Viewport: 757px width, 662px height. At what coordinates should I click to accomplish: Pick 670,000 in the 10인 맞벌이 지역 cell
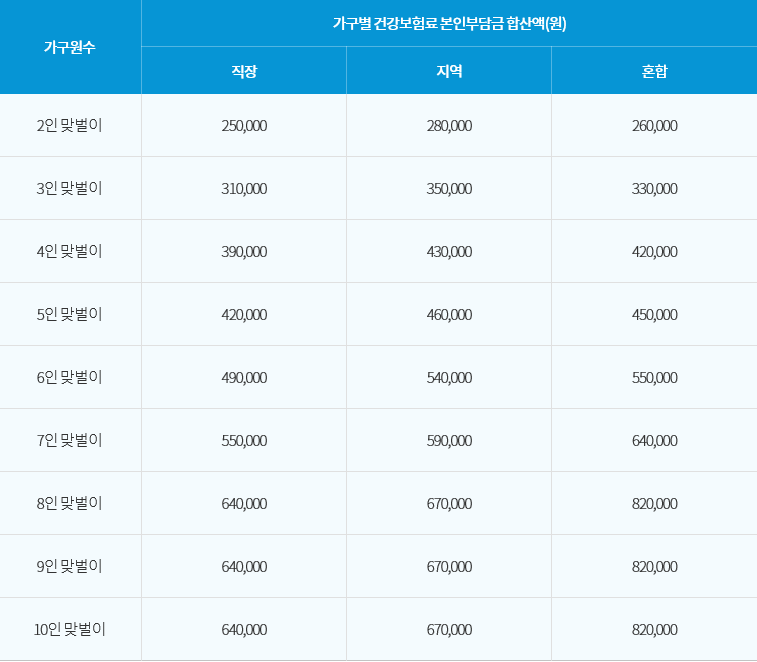(449, 630)
